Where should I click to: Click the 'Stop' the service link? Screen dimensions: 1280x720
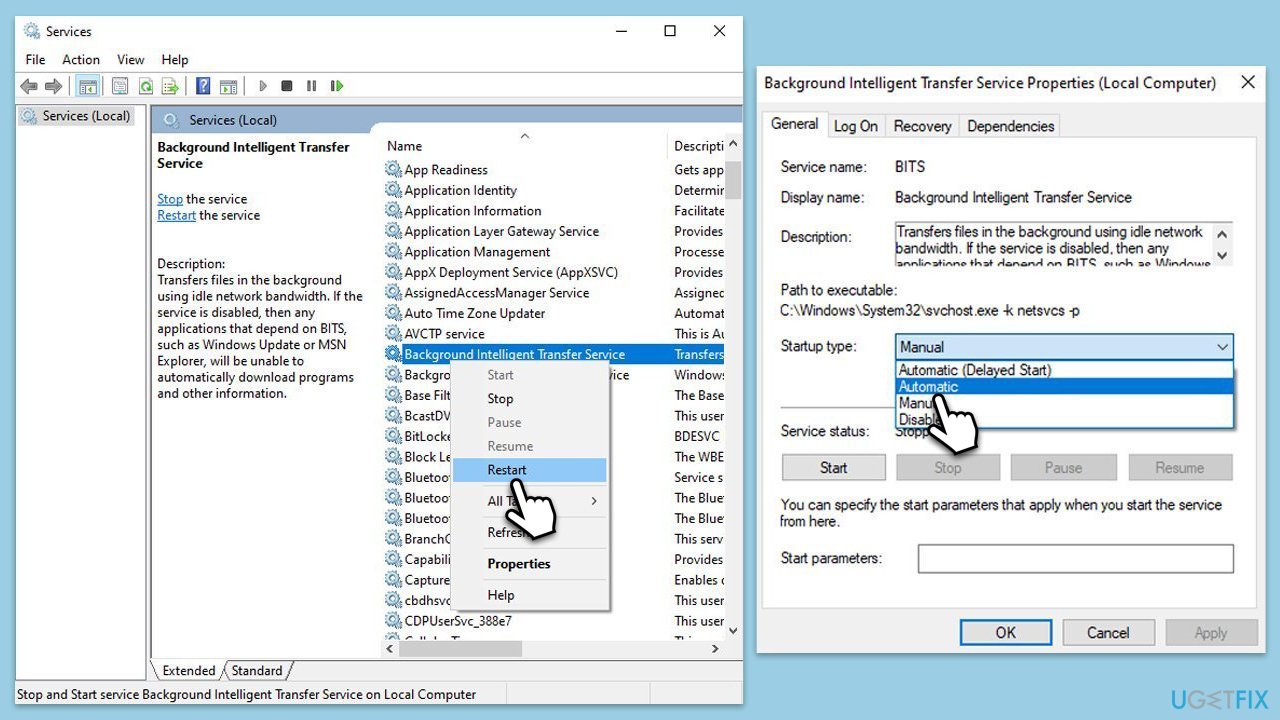point(169,199)
